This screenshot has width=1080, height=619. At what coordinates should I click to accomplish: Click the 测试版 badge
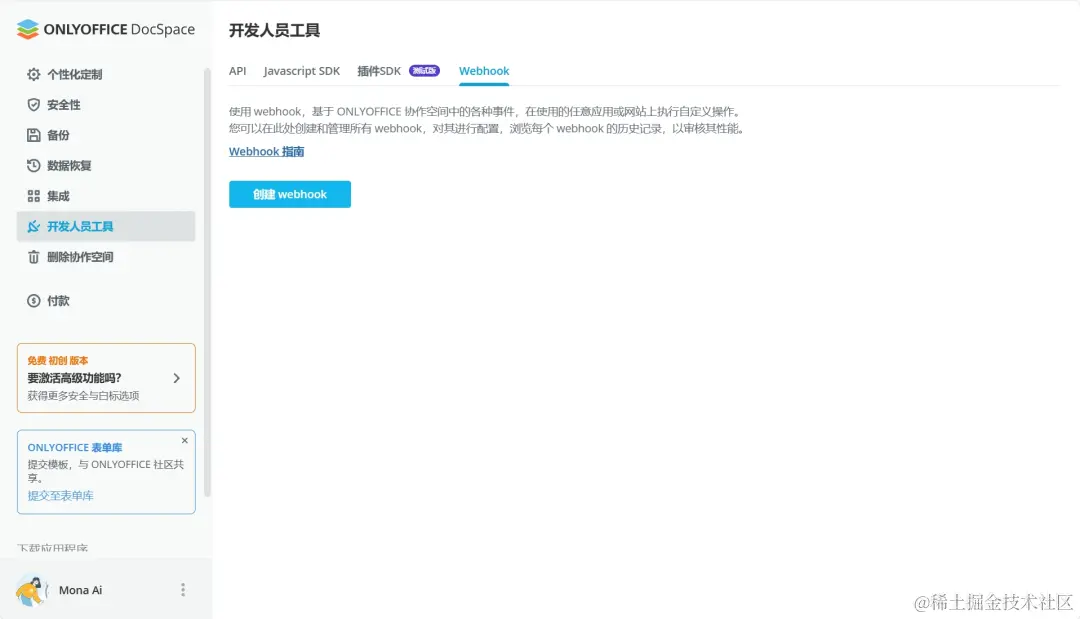pyautogui.click(x=424, y=70)
